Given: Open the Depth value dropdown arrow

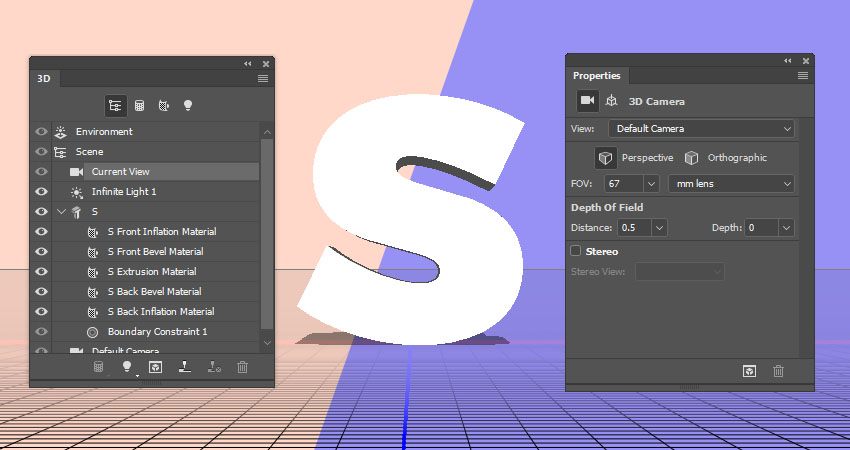Looking at the screenshot, I should (x=787, y=228).
